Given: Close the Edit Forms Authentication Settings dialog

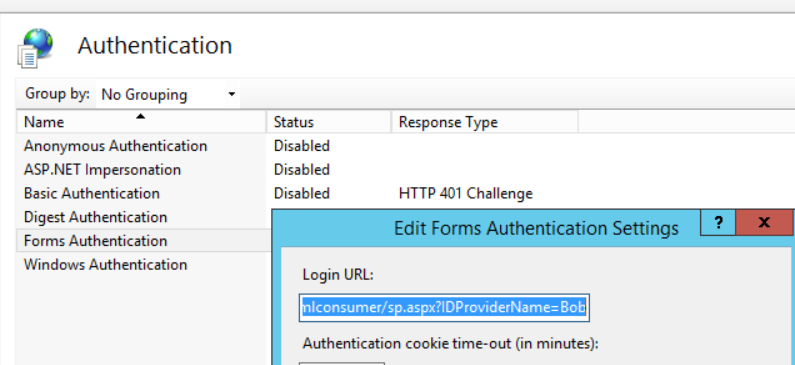Looking at the screenshot, I should tap(764, 223).
